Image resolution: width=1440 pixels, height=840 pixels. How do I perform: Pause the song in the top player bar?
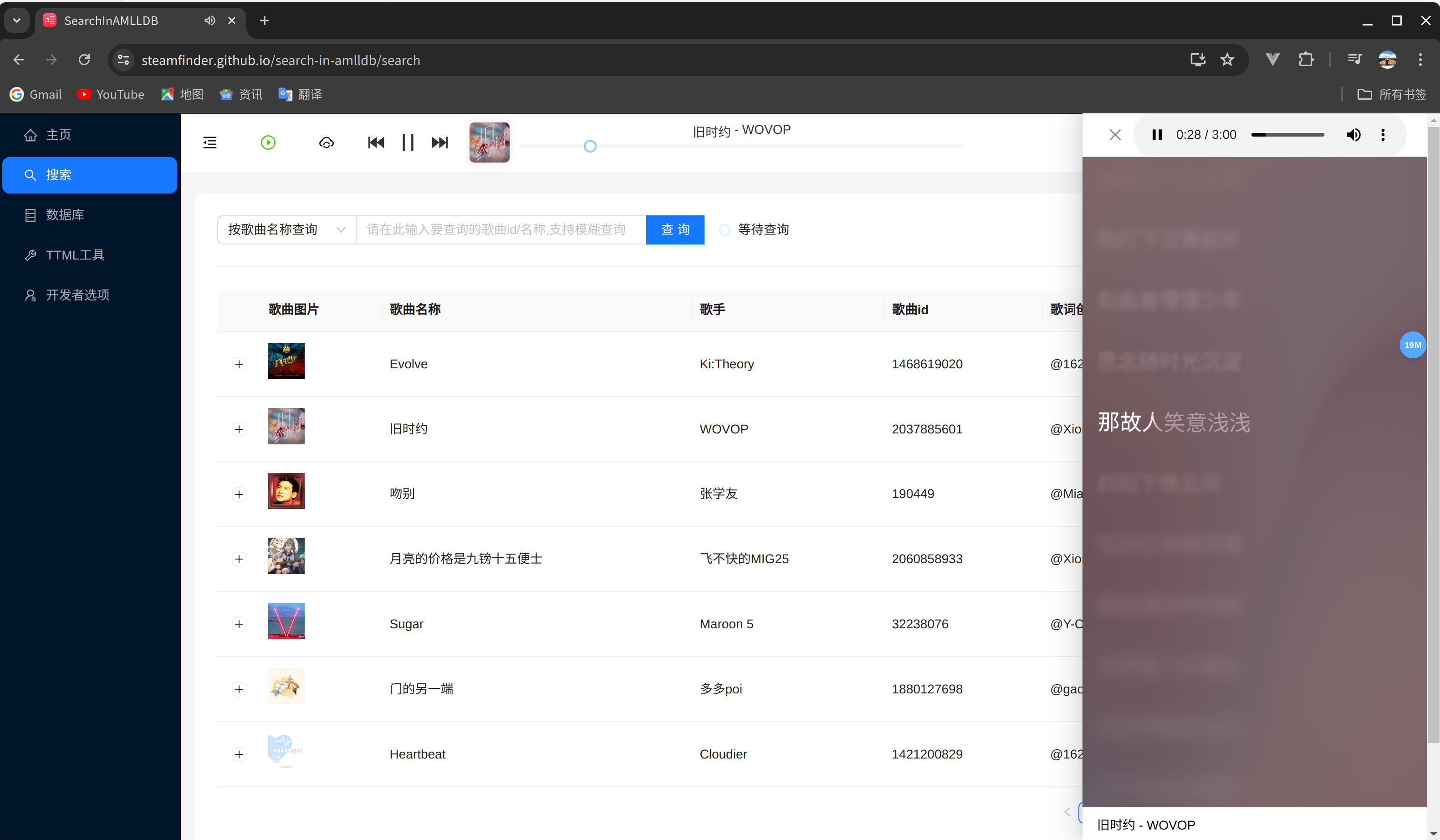[408, 143]
